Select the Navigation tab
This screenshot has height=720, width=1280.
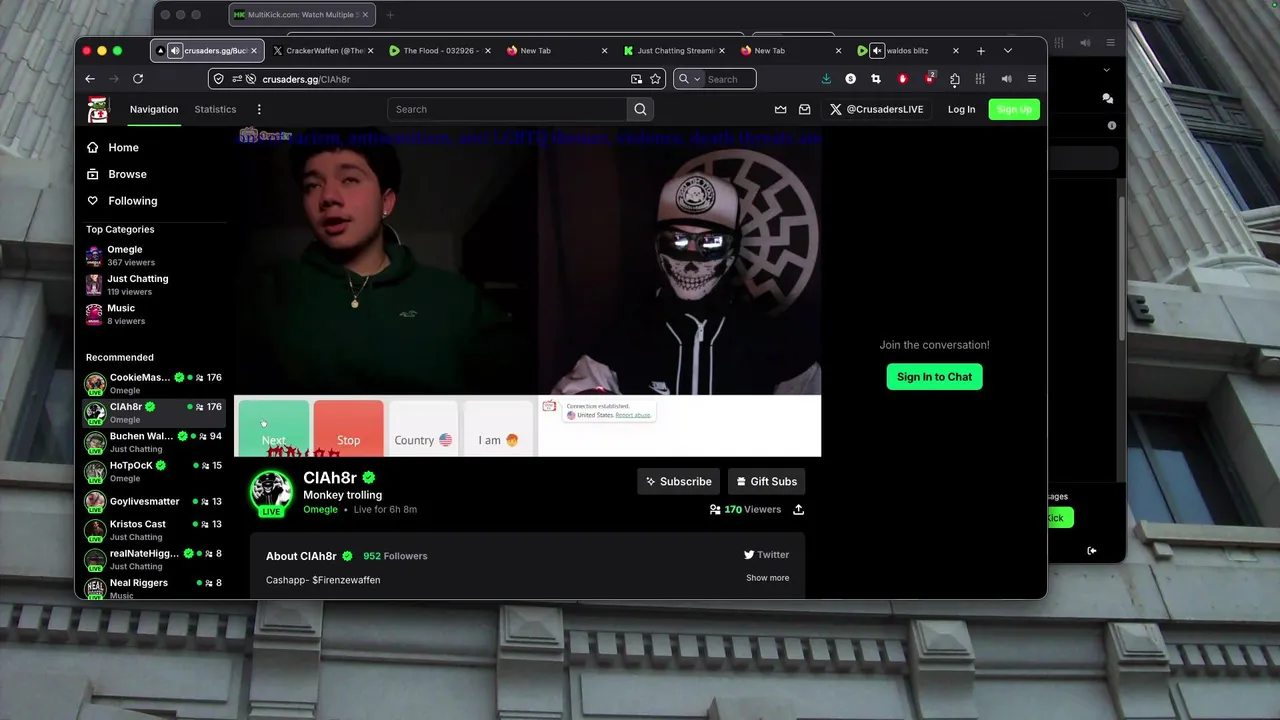click(x=154, y=109)
